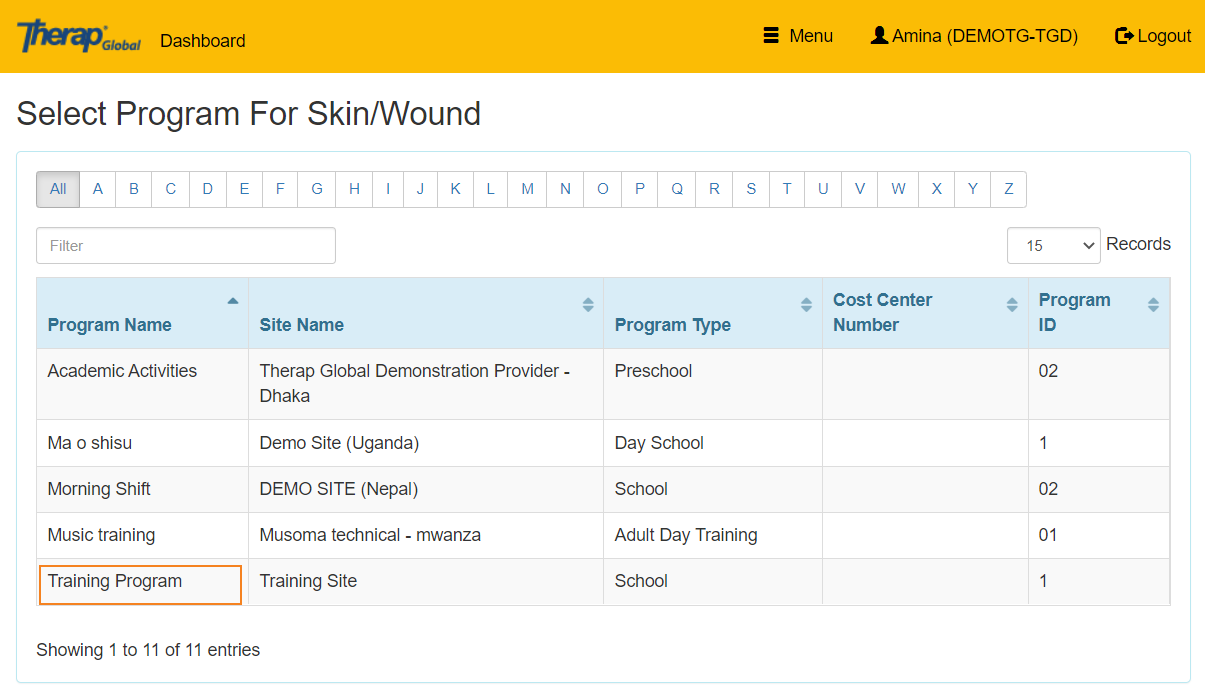Sort by Program ID column arrows
This screenshot has width=1205, height=699.
pos(1153,305)
